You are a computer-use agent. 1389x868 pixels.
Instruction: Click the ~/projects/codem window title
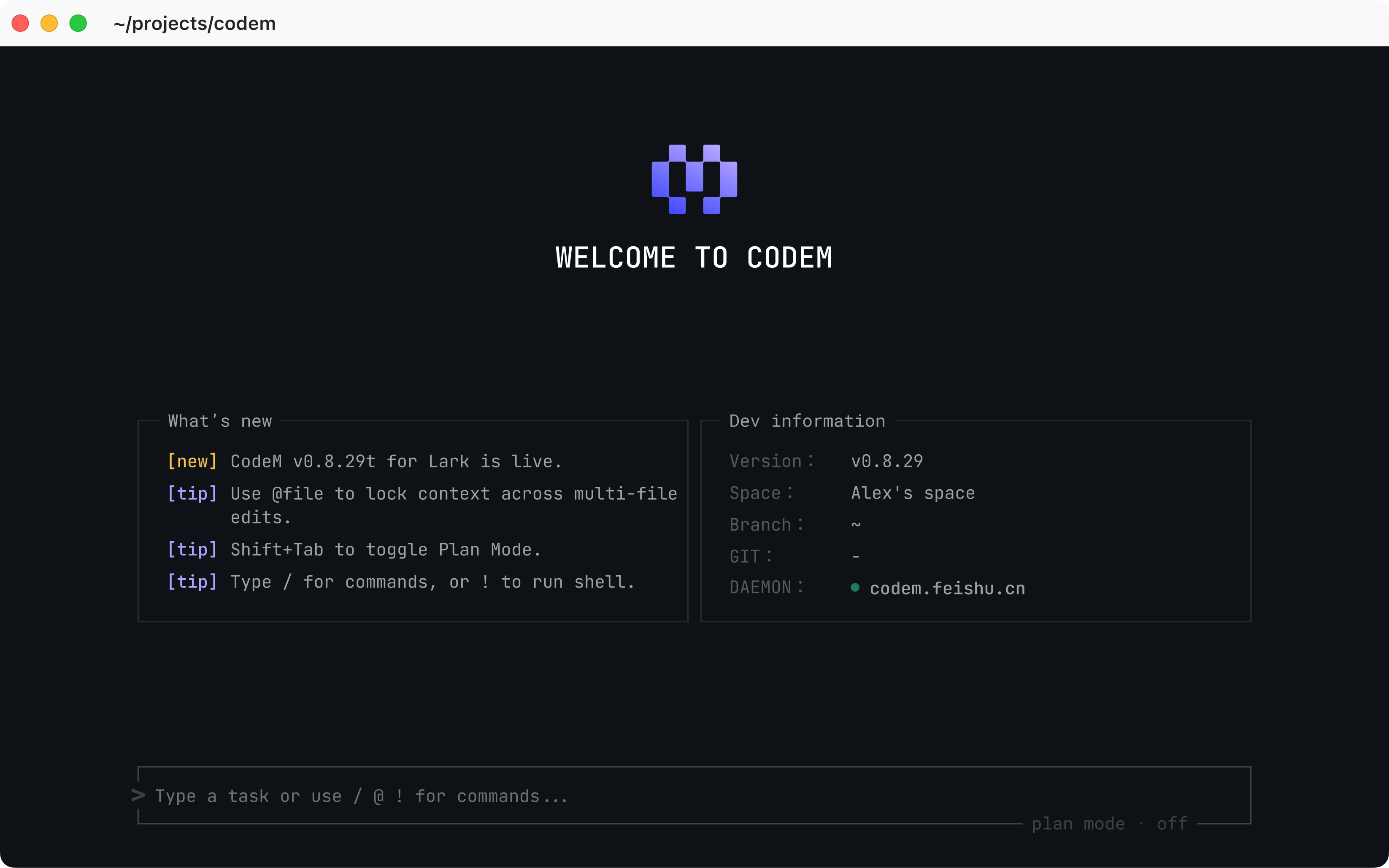click(195, 24)
